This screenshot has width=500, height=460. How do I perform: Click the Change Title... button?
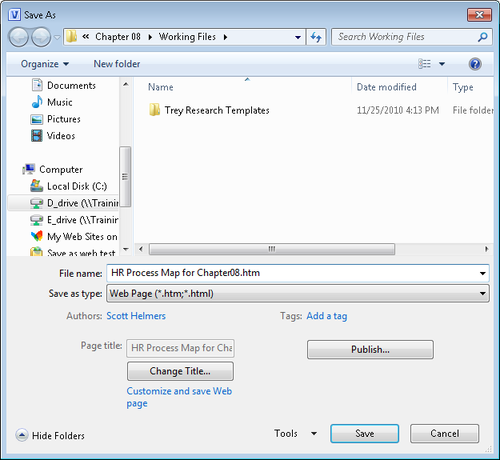[x=180, y=371]
